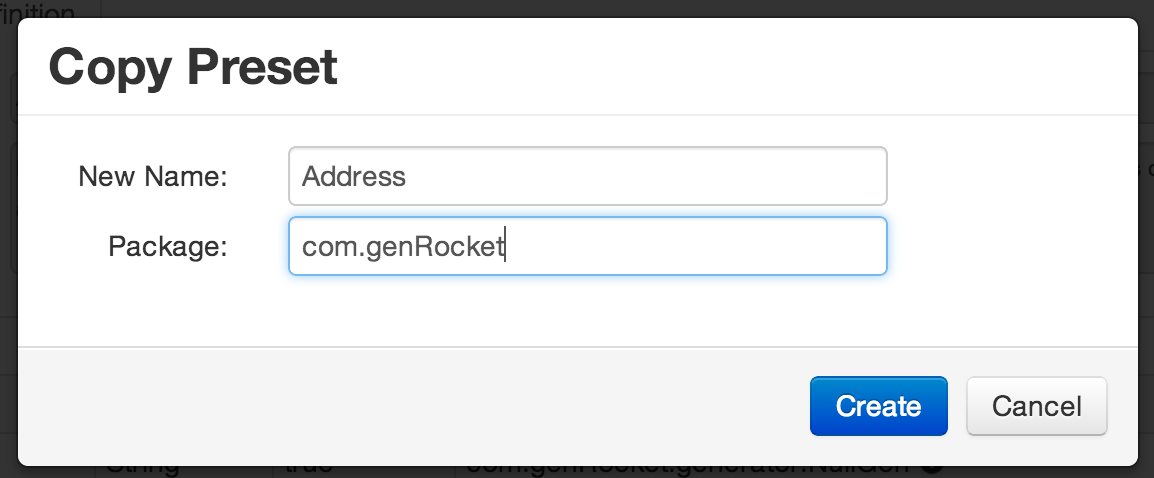Viewport: 1154px width, 478px height.
Task: Place cursor on the word 'Address'
Action: (x=354, y=176)
